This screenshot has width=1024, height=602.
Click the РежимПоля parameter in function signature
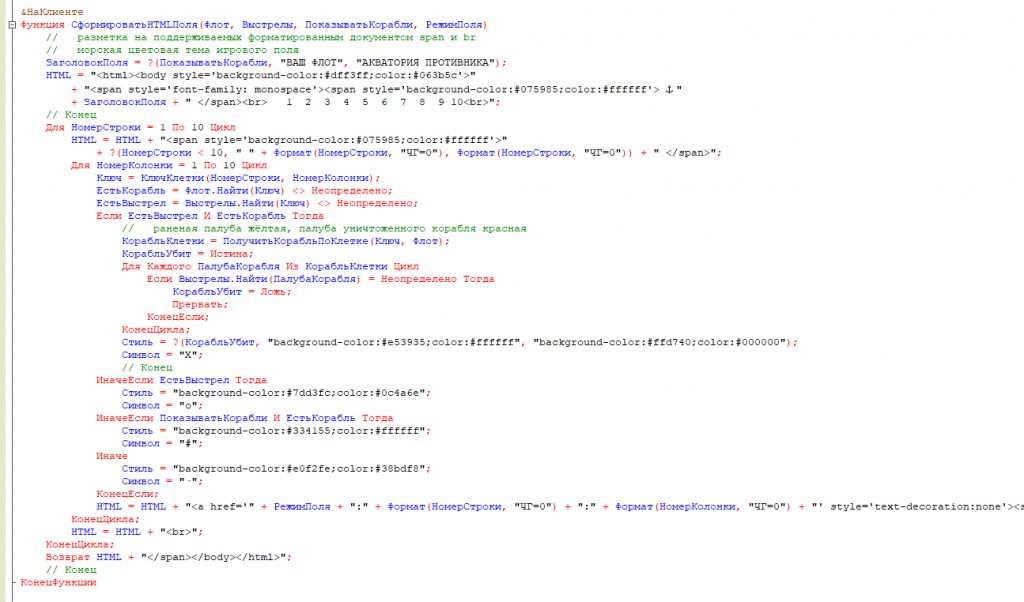click(x=454, y=25)
